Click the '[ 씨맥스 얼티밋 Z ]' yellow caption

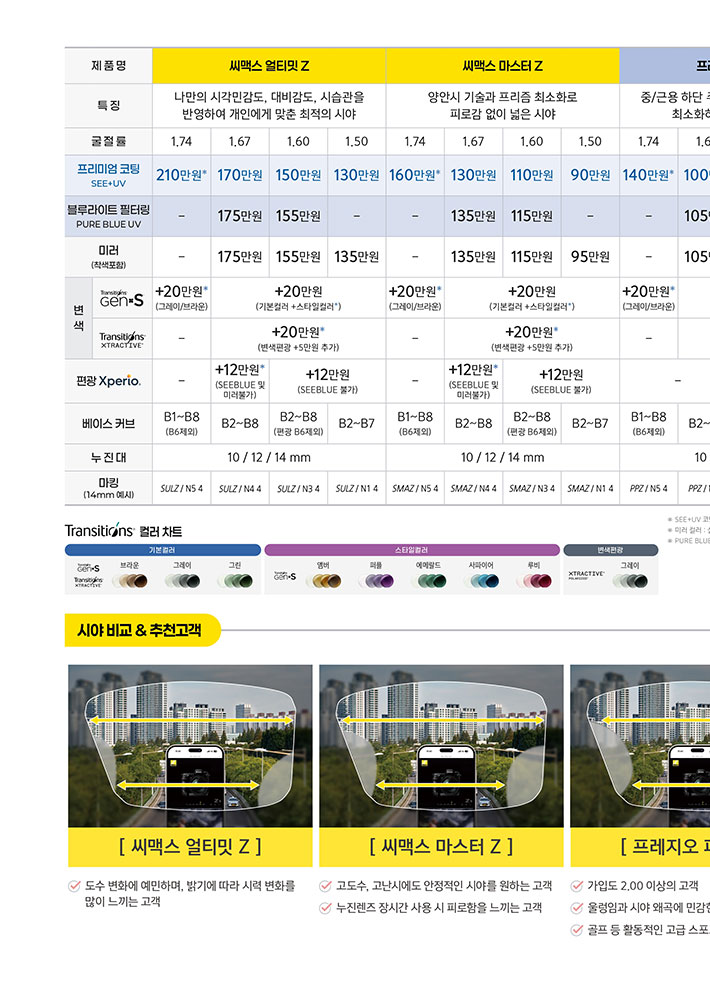[190, 847]
